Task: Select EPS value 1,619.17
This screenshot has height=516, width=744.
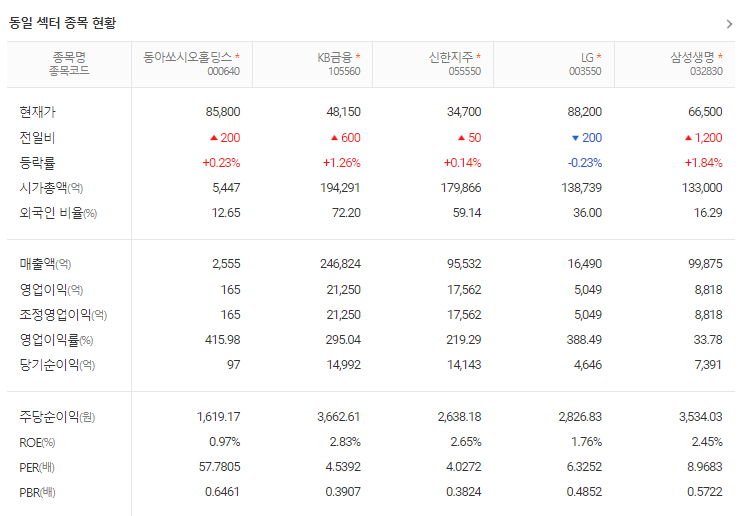Action: tap(219, 417)
